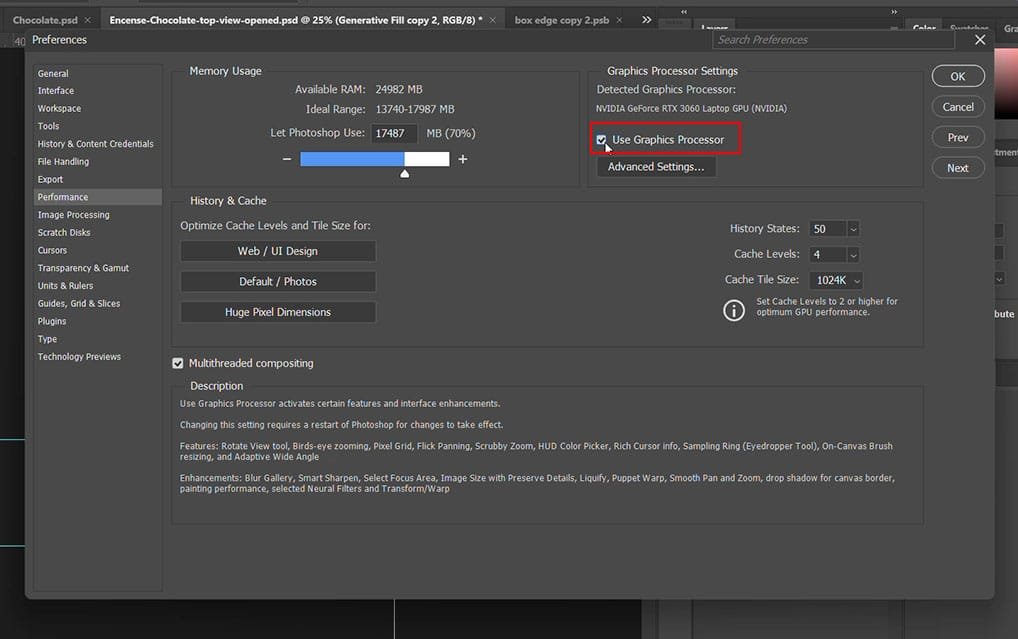
Task: Click the memory slider triangle handle
Action: tap(404, 173)
